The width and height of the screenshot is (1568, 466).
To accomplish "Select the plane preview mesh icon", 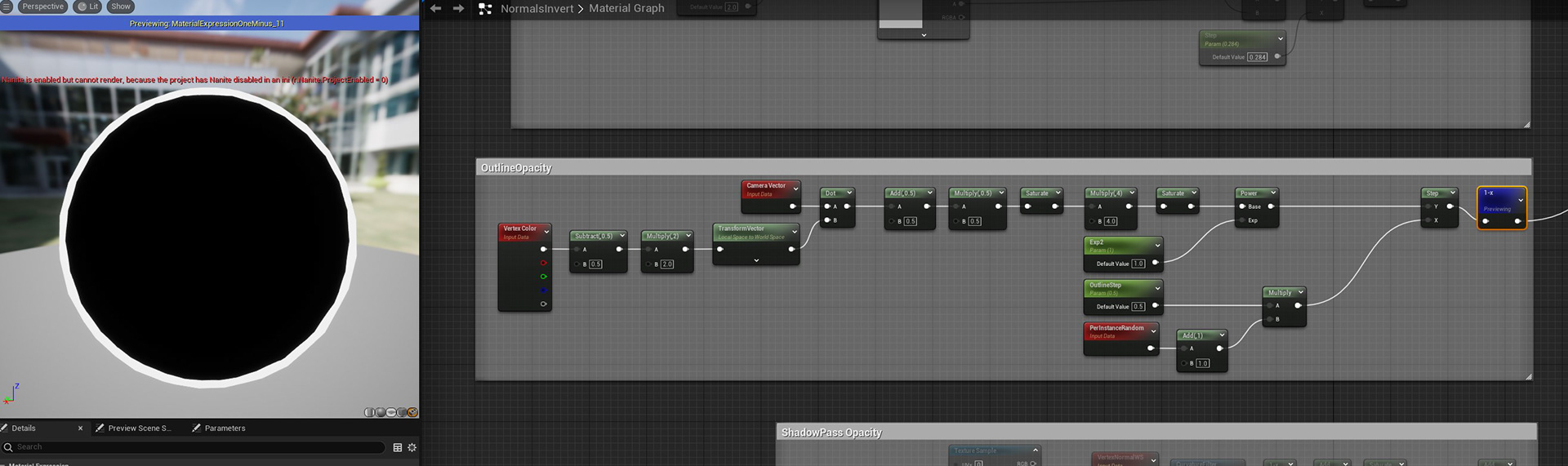I will click(390, 412).
